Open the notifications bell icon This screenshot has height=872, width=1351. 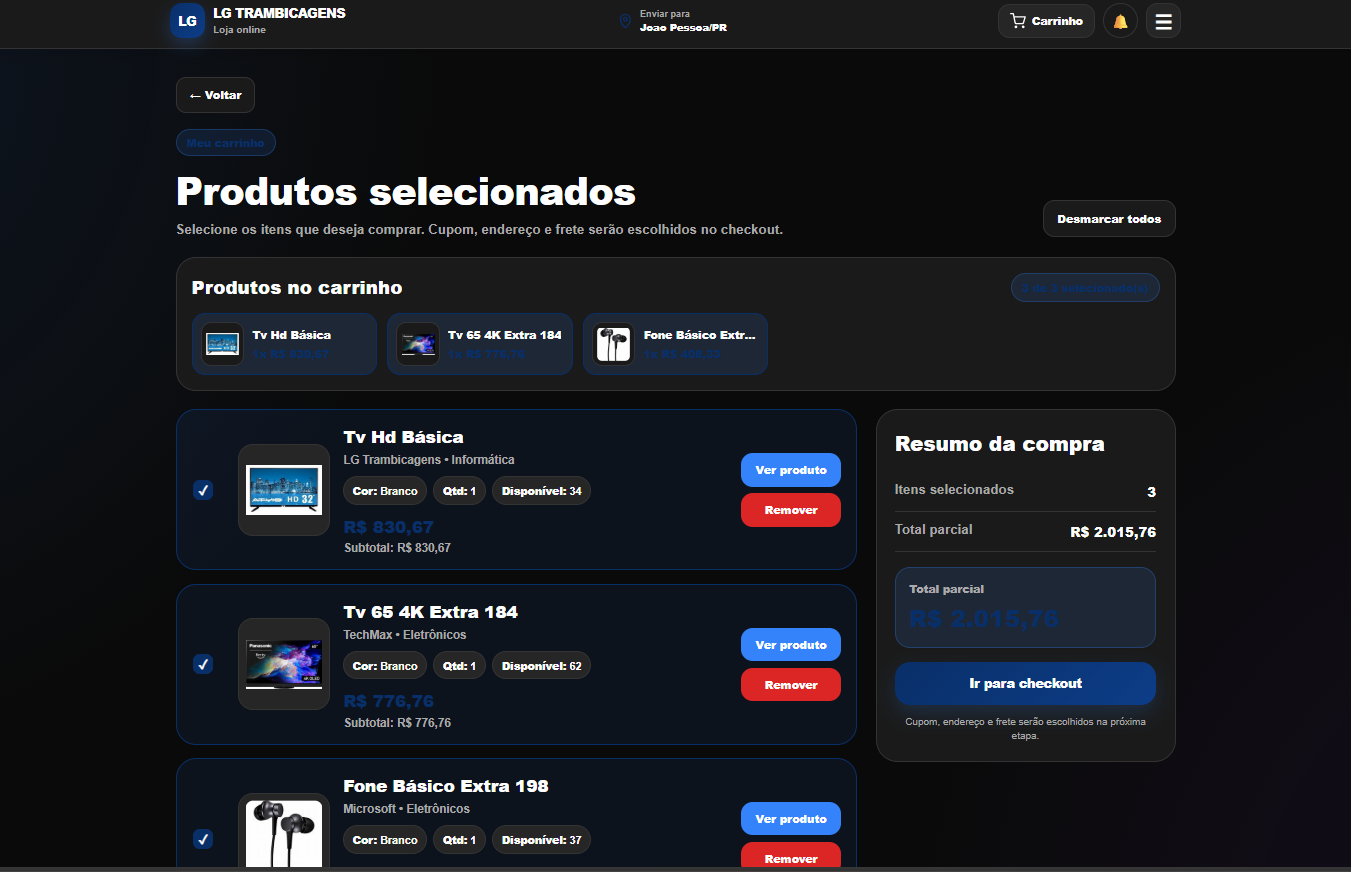[1120, 21]
